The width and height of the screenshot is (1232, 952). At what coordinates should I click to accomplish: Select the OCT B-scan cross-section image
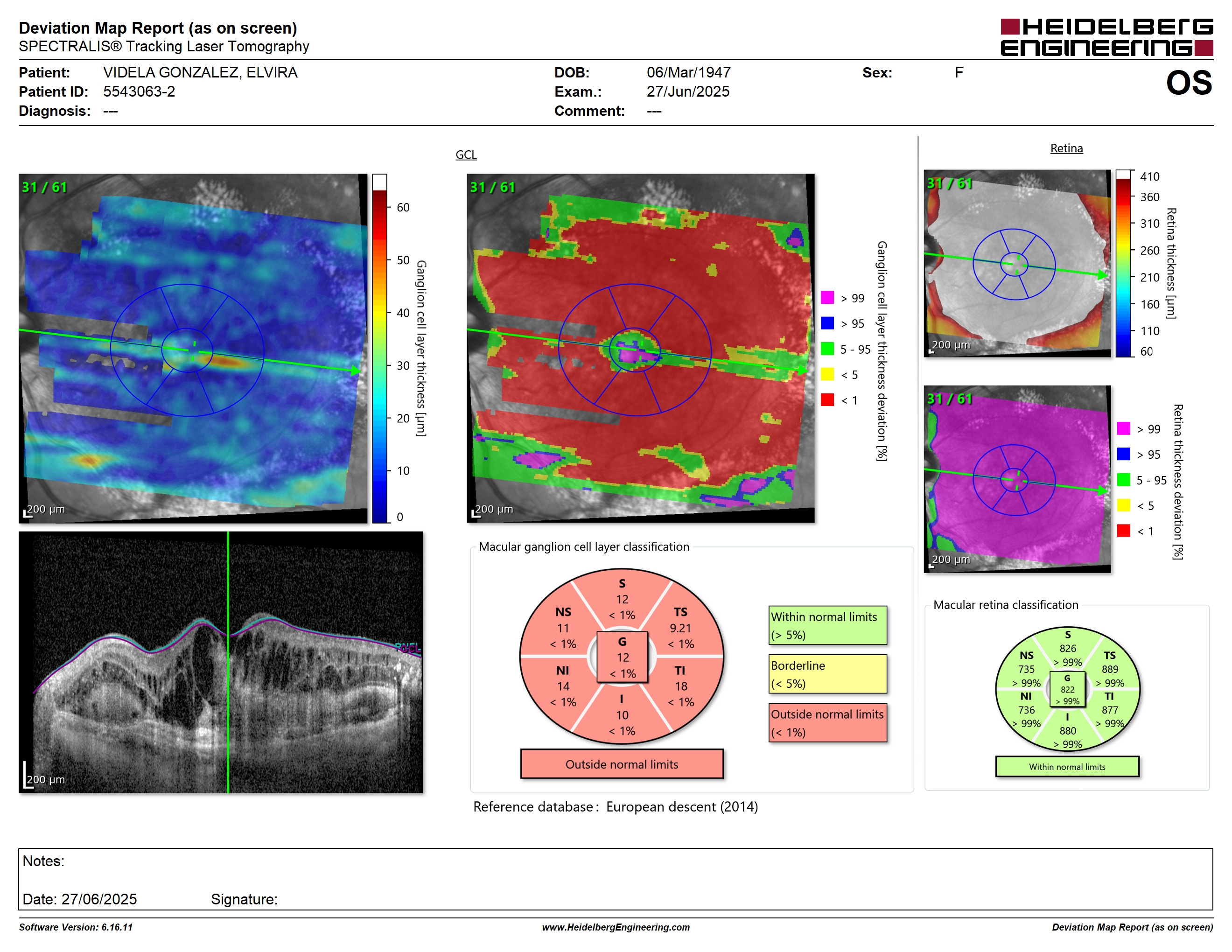point(221,662)
